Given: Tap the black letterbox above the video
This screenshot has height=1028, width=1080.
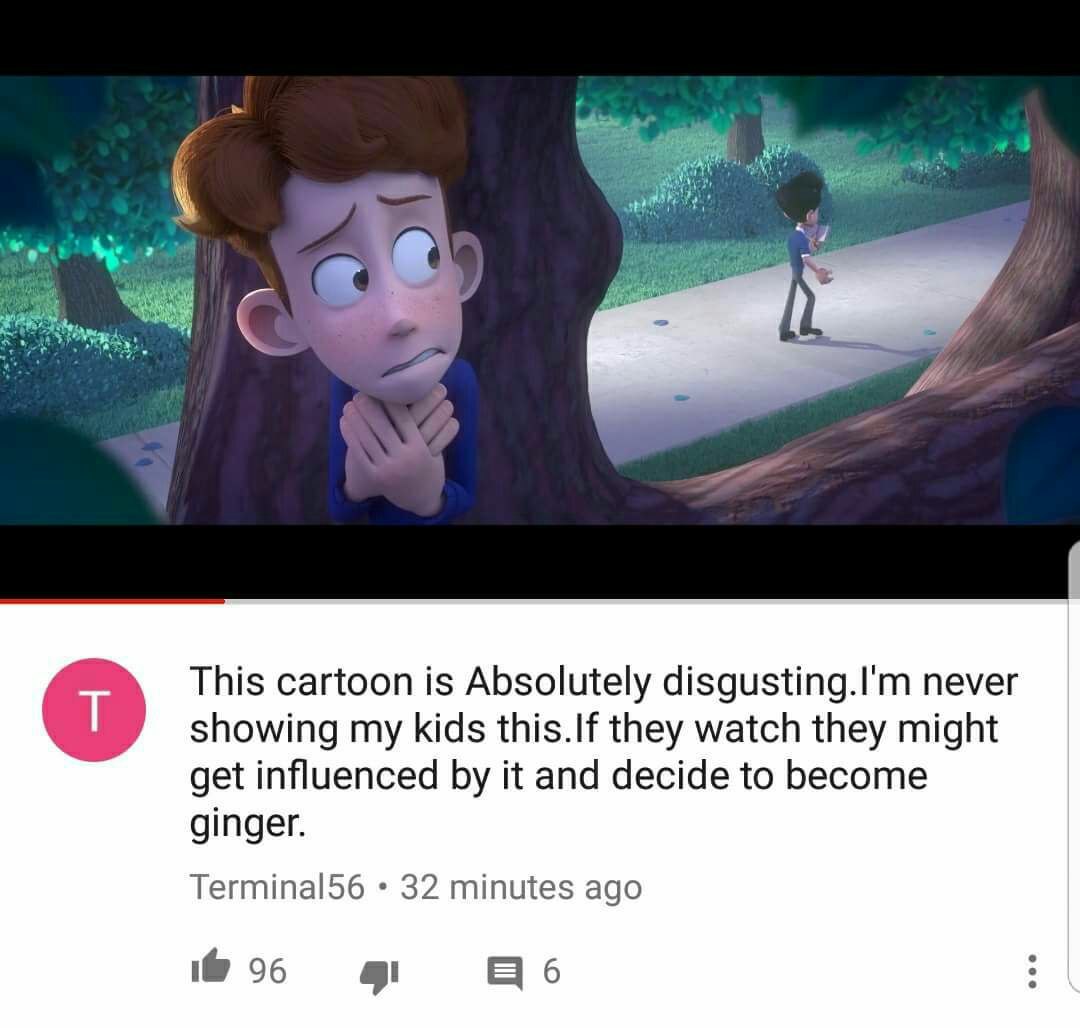Looking at the screenshot, I should [x=540, y=38].
